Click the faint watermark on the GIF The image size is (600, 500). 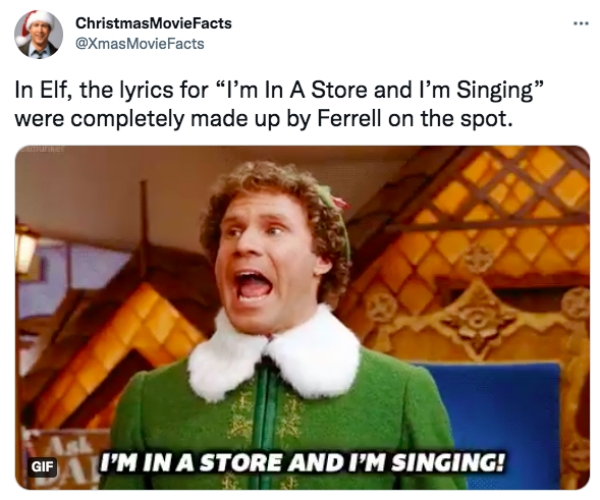tap(40, 150)
